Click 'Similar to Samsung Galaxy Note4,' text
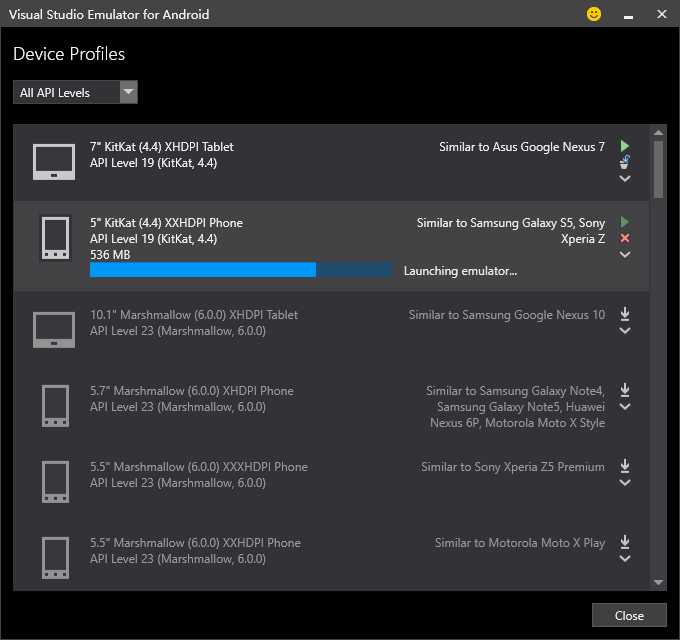Viewport: 680px width, 640px height. point(515,391)
